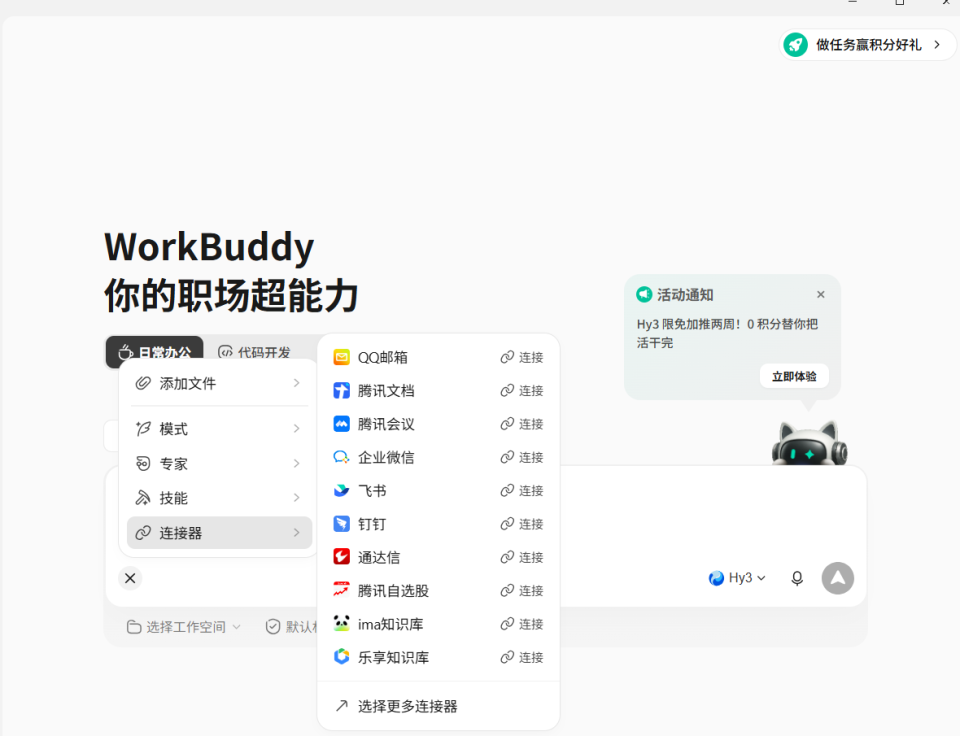Click the 连接器 link icon in menu
Viewport: 960px width, 736px height.
pyautogui.click(x=143, y=533)
